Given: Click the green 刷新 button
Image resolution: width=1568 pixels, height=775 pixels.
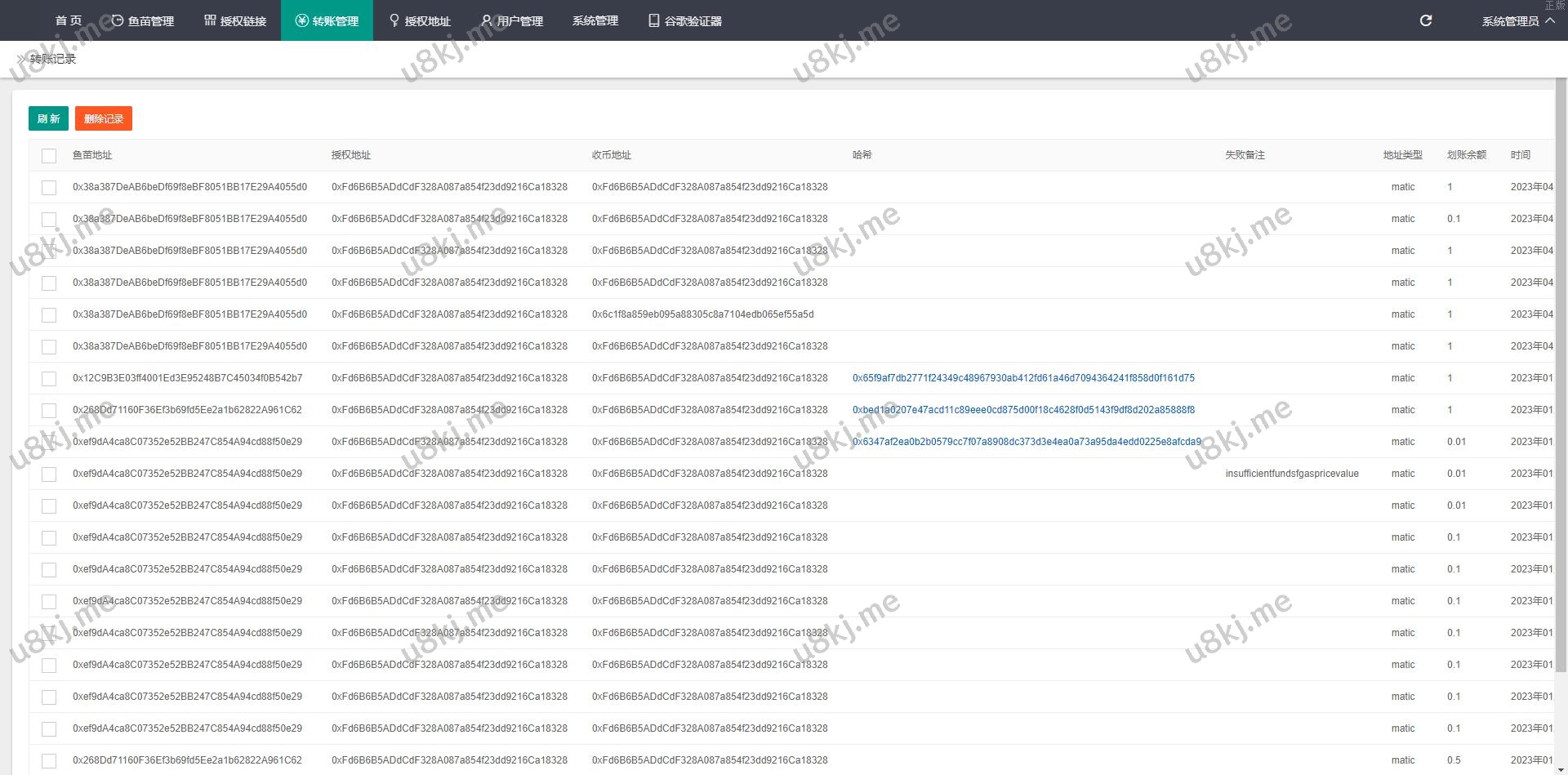Looking at the screenshot, I should point(48,118).
